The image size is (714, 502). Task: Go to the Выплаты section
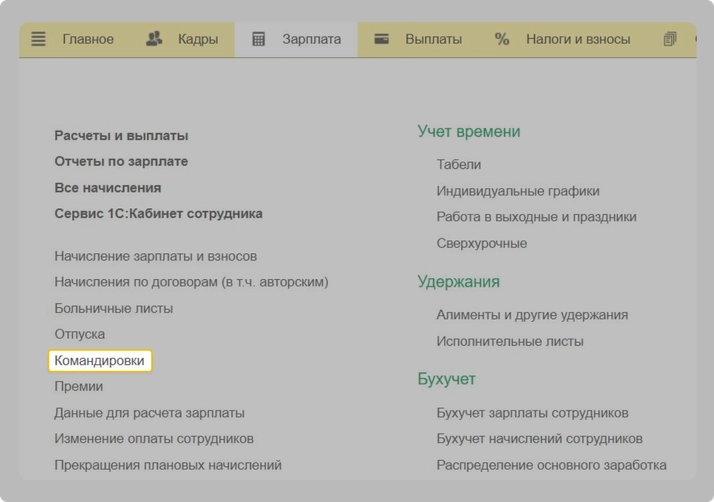point(434,39)
